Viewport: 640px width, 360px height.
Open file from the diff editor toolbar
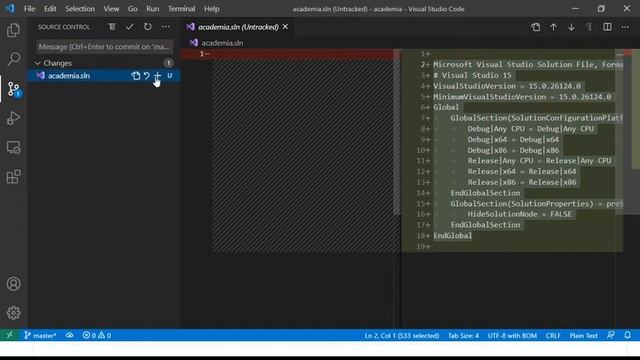pos(536,27)
